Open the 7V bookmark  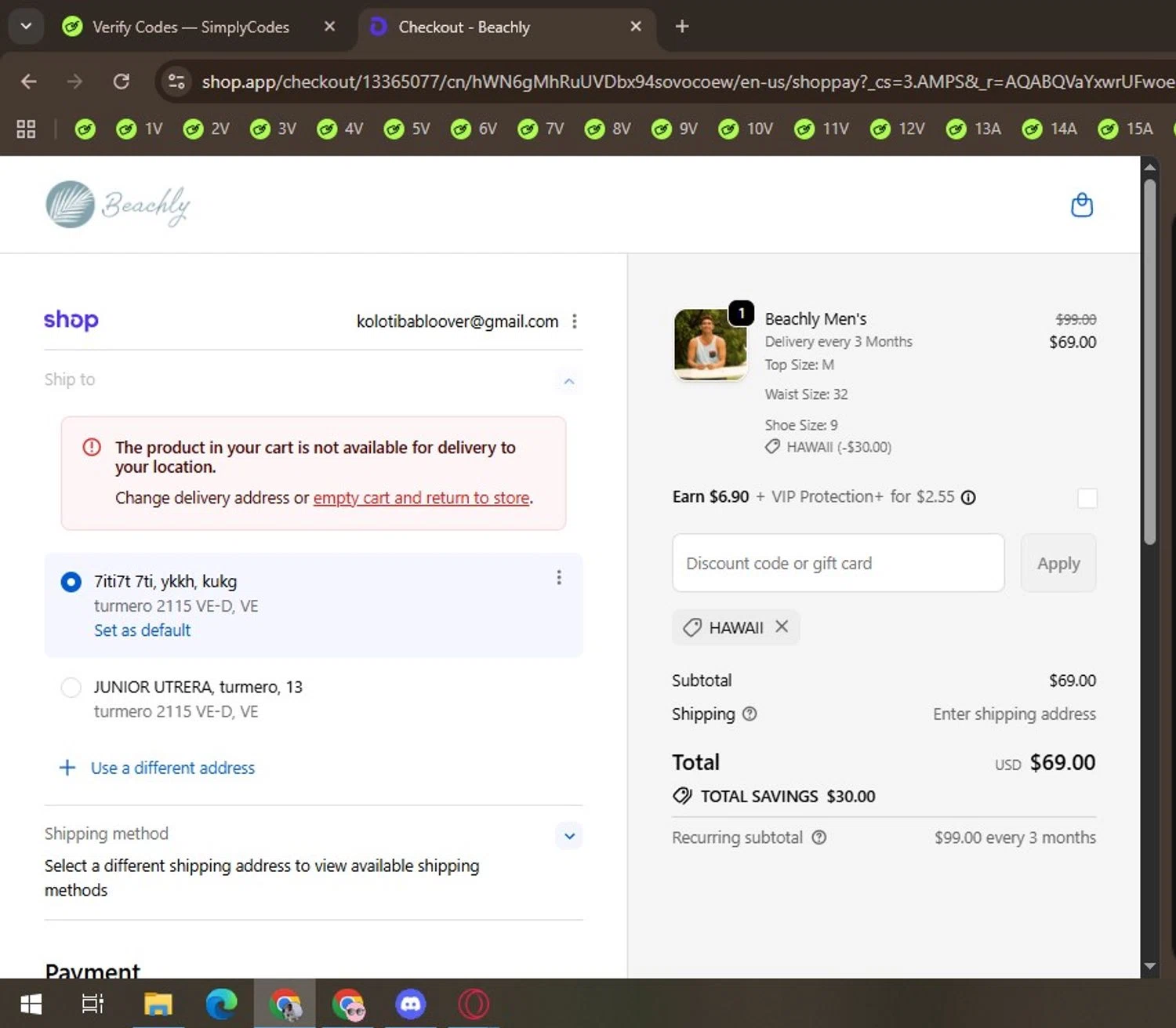[540, 129]
